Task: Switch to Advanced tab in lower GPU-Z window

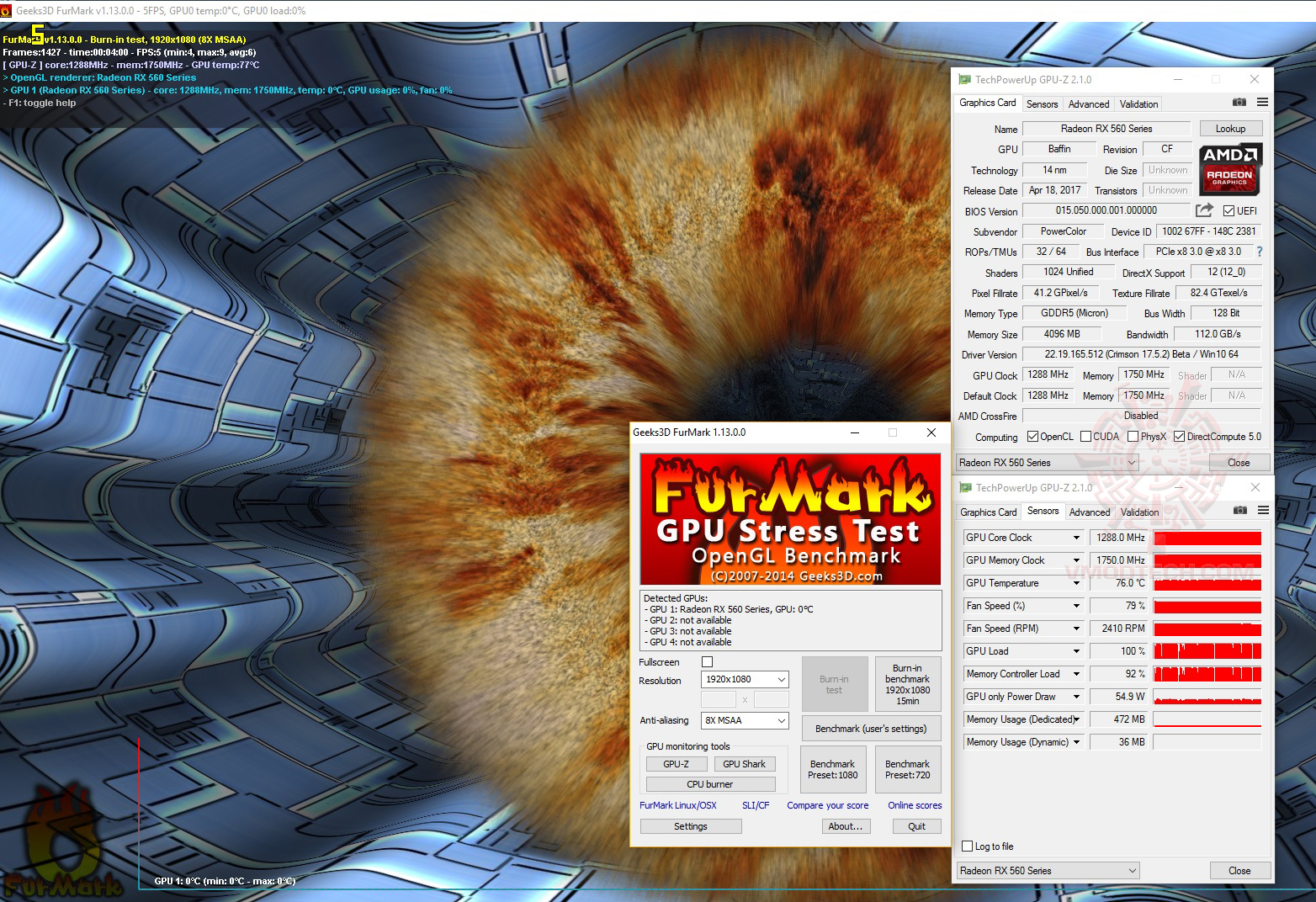Action: click(x=1090, y=512)
